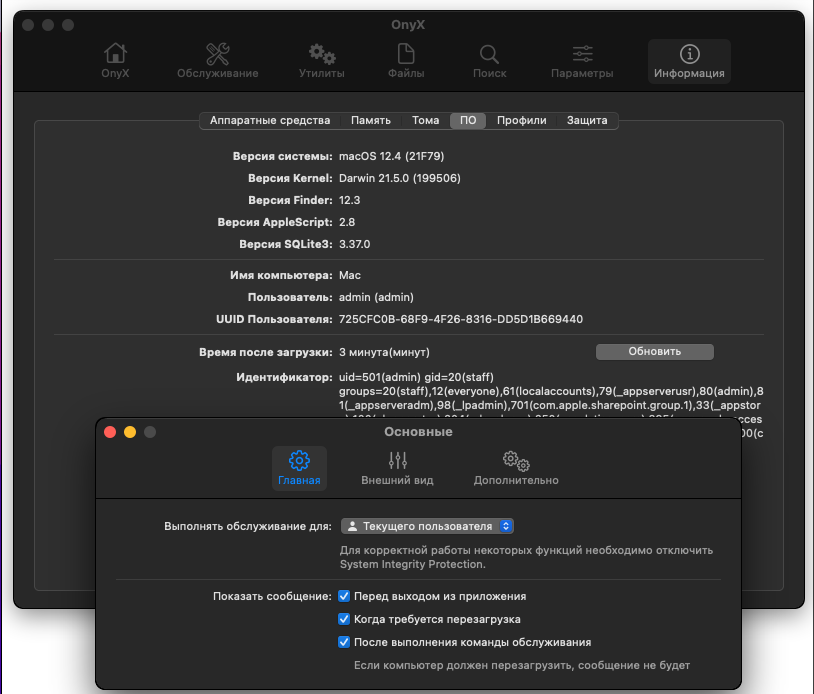This screenshot has width=814, height=694.
Task: Toggle Перед выходом из приложения checkbox
Action: (344, 596)
